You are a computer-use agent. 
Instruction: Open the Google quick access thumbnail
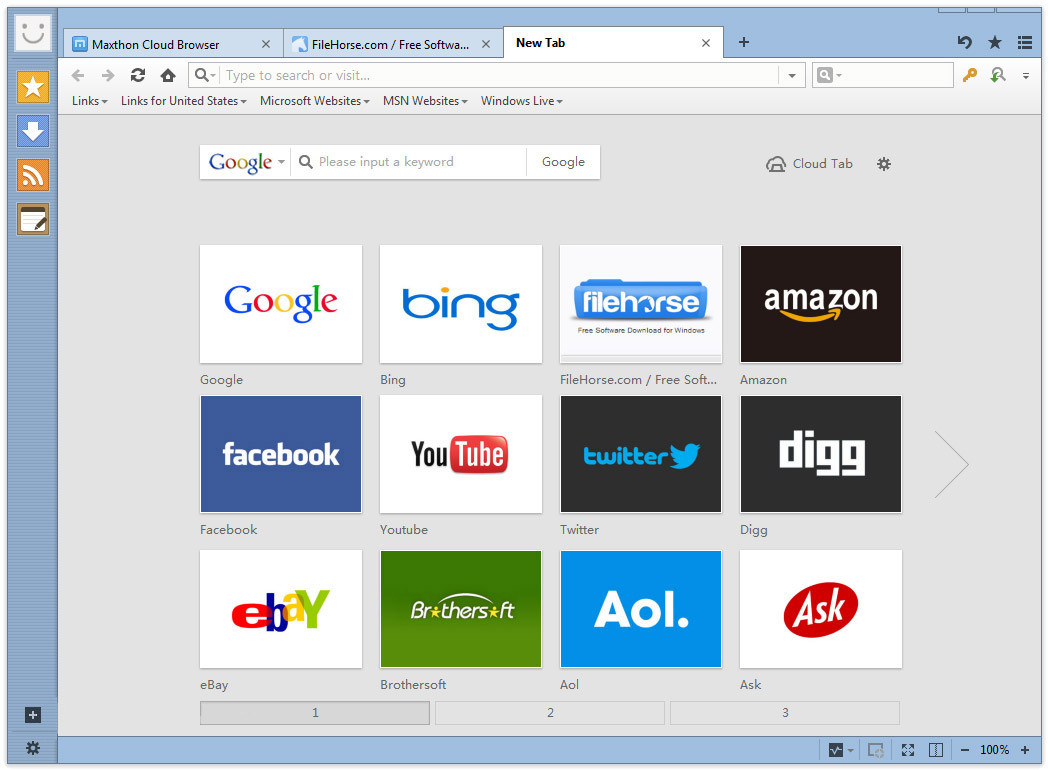(281, 304)
